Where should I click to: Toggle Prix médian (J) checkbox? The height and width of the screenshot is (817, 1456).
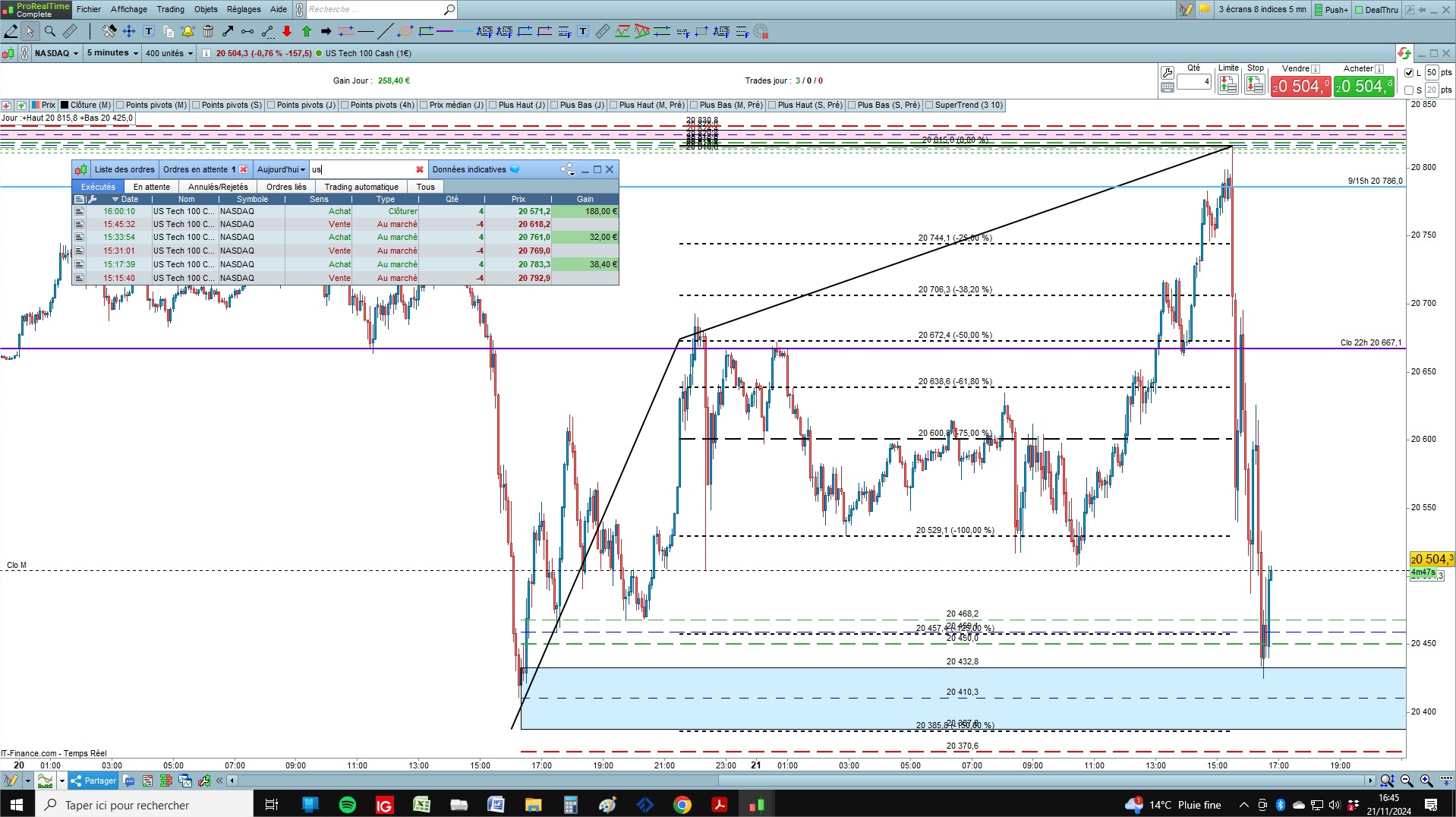(x=424, y=105)
